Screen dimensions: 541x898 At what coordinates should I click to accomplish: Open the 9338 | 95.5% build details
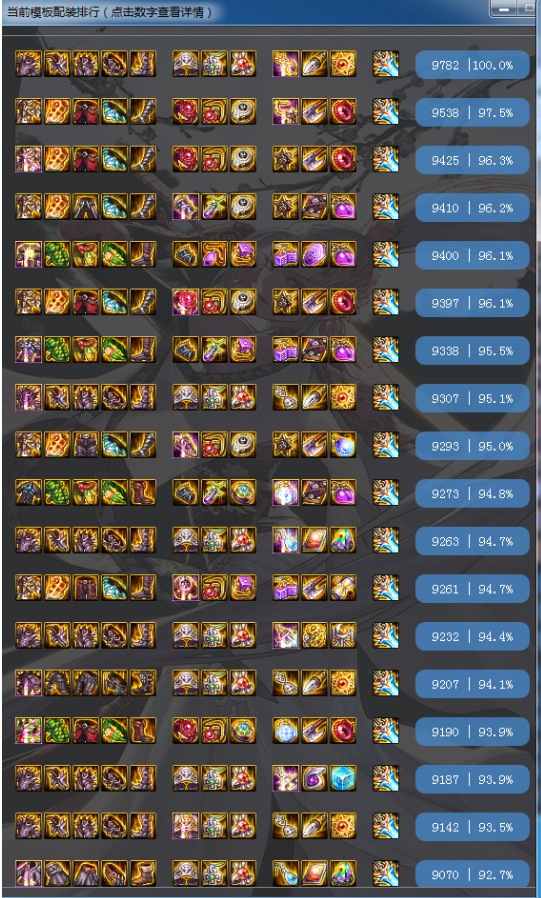pyautogui.click(x=472, y=350)
